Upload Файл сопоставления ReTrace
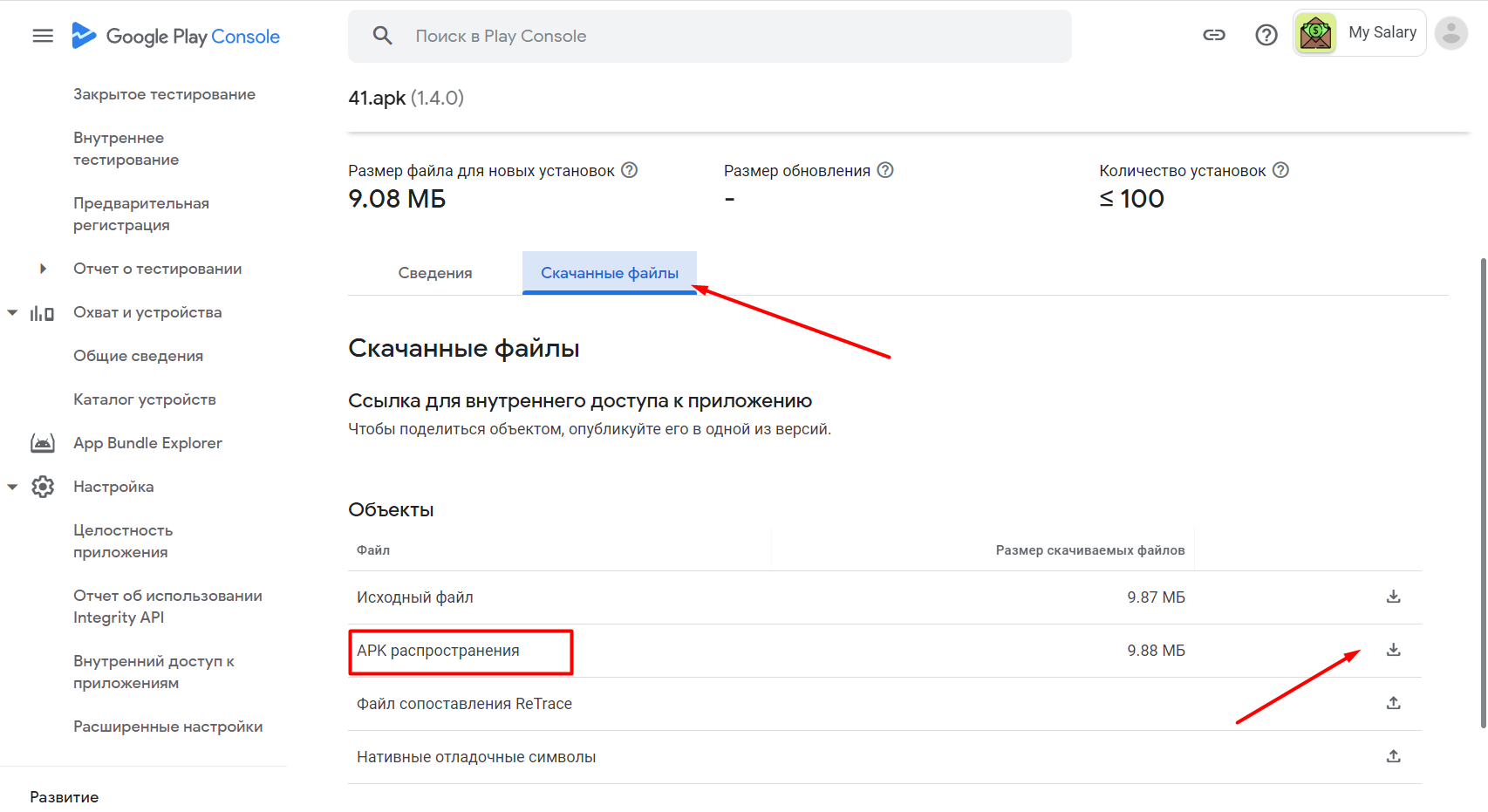 pos(1393,703)
